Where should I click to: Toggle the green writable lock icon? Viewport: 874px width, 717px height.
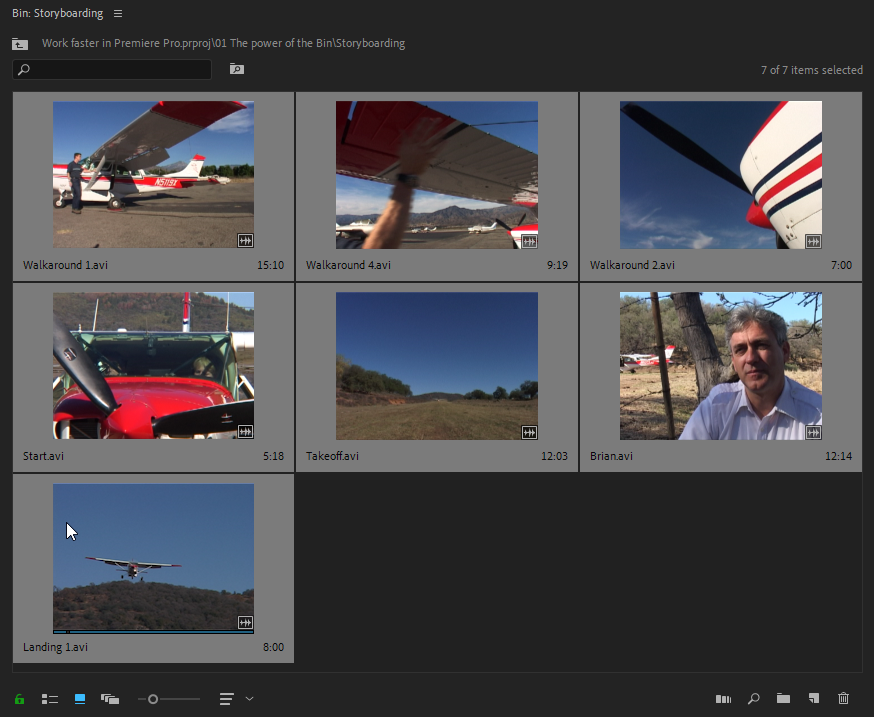pos(18,699)
